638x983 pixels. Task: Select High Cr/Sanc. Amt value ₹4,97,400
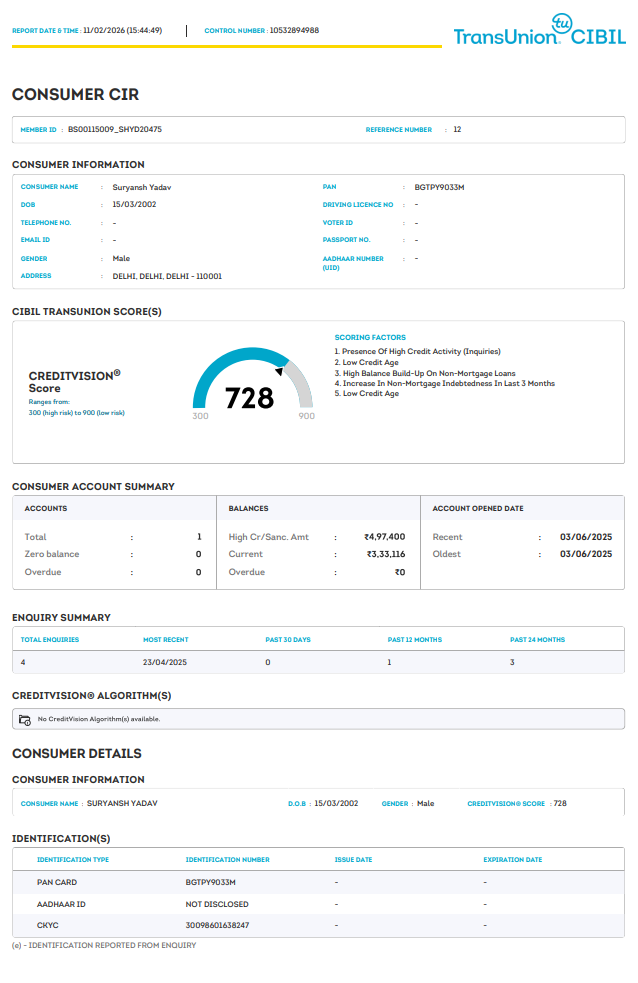385,537
